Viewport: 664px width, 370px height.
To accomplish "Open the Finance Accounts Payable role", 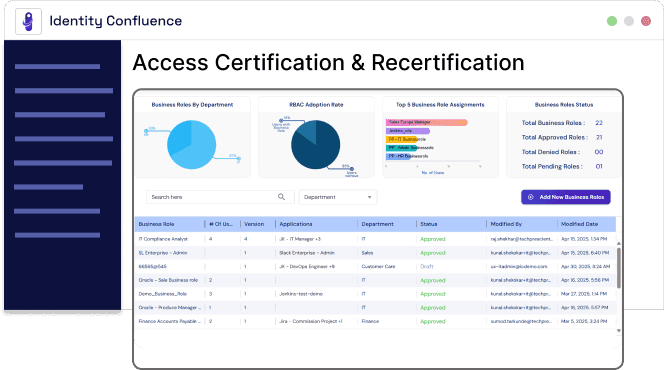I will click(x=169, y=321).
